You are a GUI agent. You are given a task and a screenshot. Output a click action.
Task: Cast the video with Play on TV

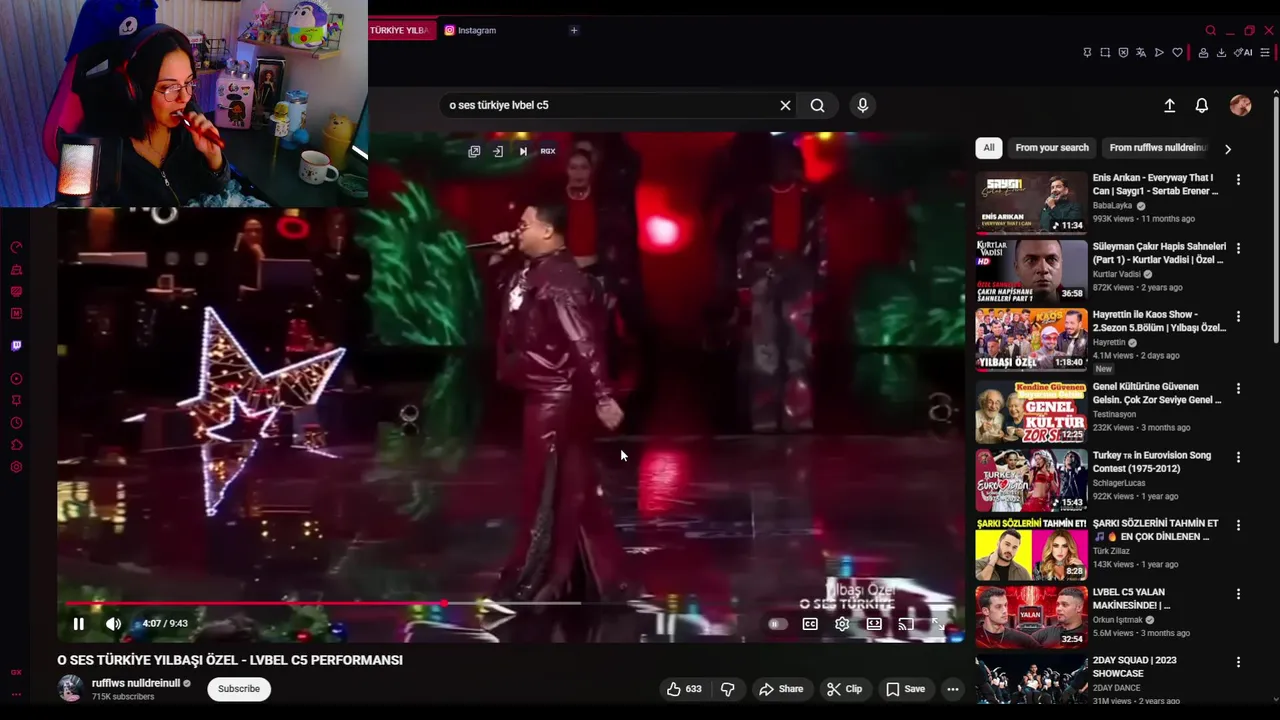(x=906, y=624)
